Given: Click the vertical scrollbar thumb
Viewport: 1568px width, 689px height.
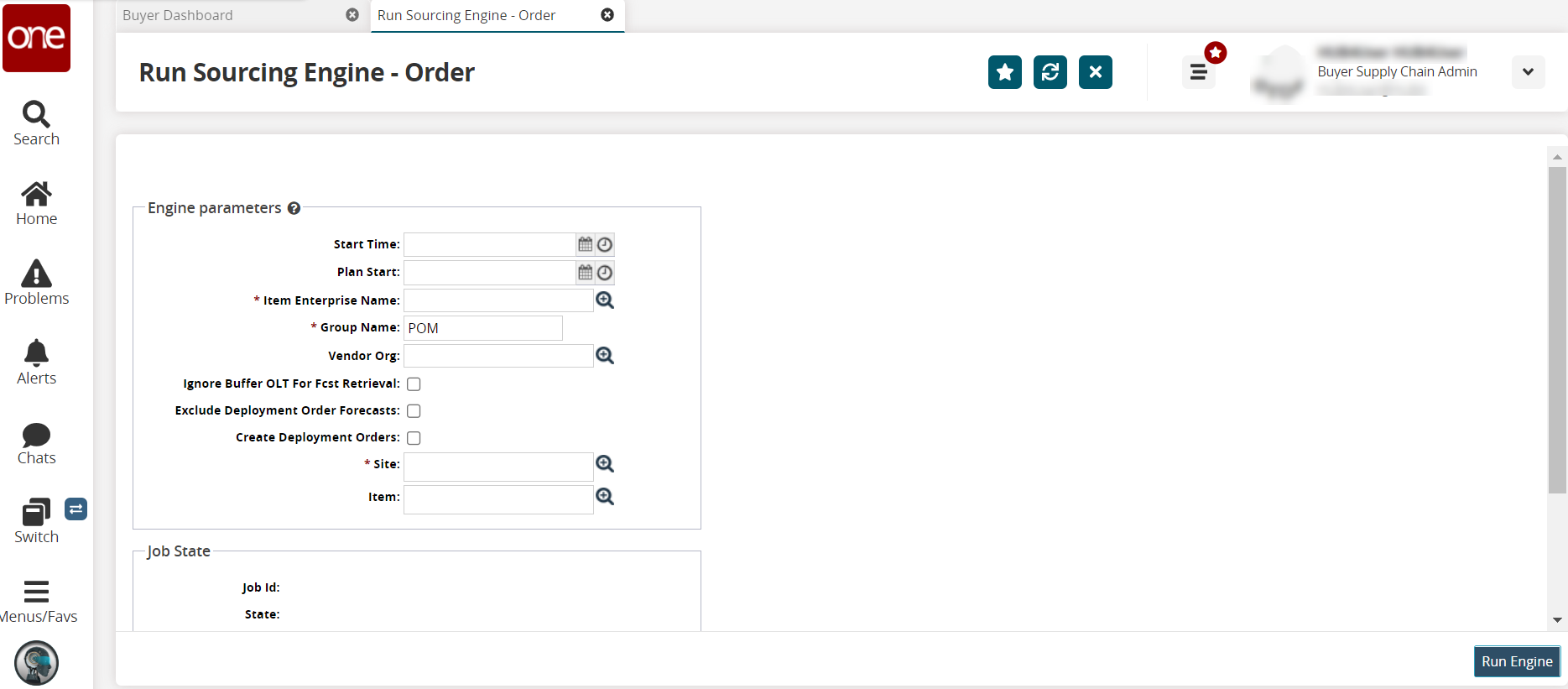Looking at the screenshot, I should click(x=1557, y=330).
